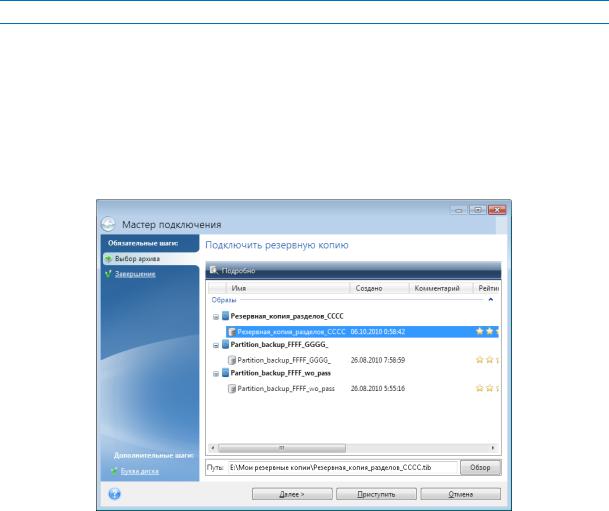Click the horizontal scrollbar thumb
This screenshot has width=609, height=511.
(x=282, y=448)
